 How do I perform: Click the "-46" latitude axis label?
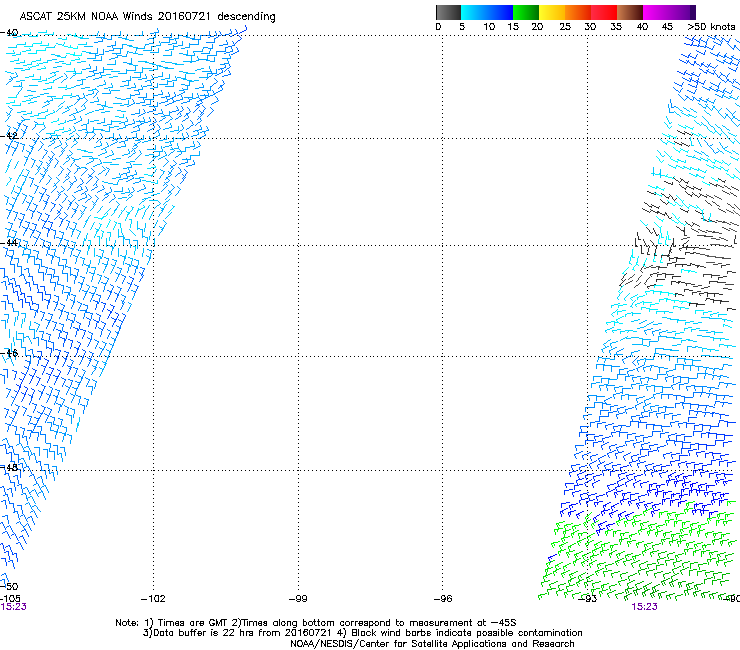pos(9,353)
